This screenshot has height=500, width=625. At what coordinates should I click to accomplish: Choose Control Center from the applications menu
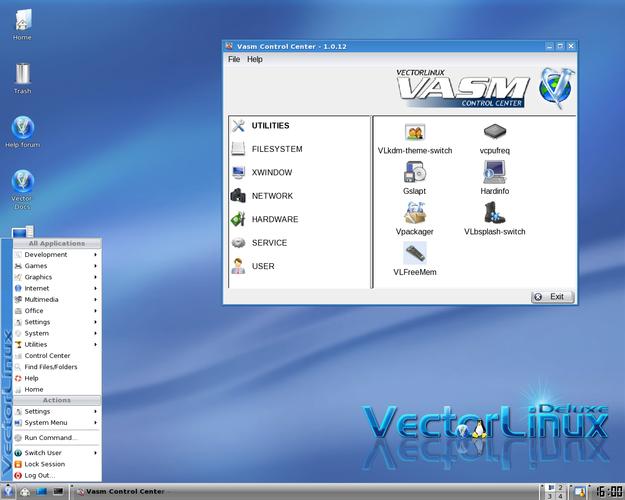point(57,356)
